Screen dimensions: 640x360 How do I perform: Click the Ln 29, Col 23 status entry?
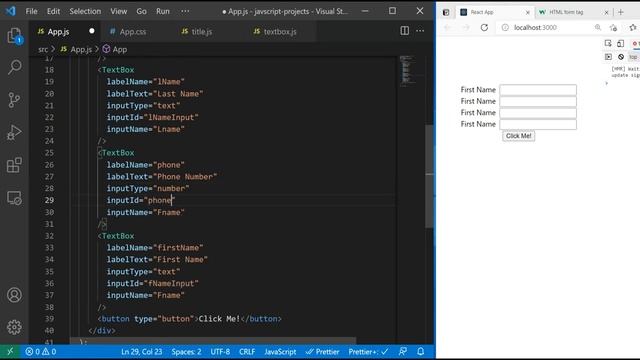(141, 351)
